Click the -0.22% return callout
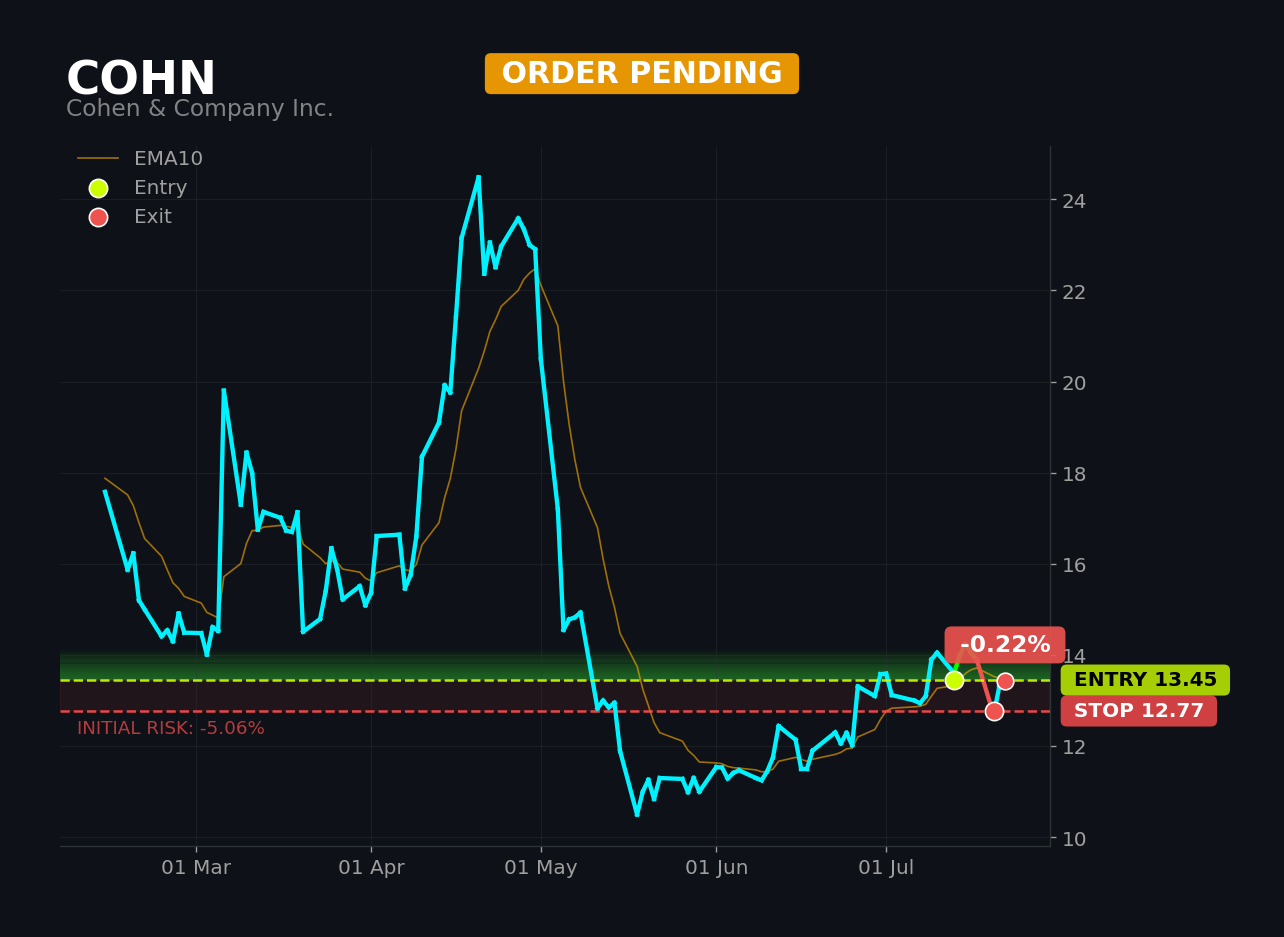 (x=1005, y=645)
